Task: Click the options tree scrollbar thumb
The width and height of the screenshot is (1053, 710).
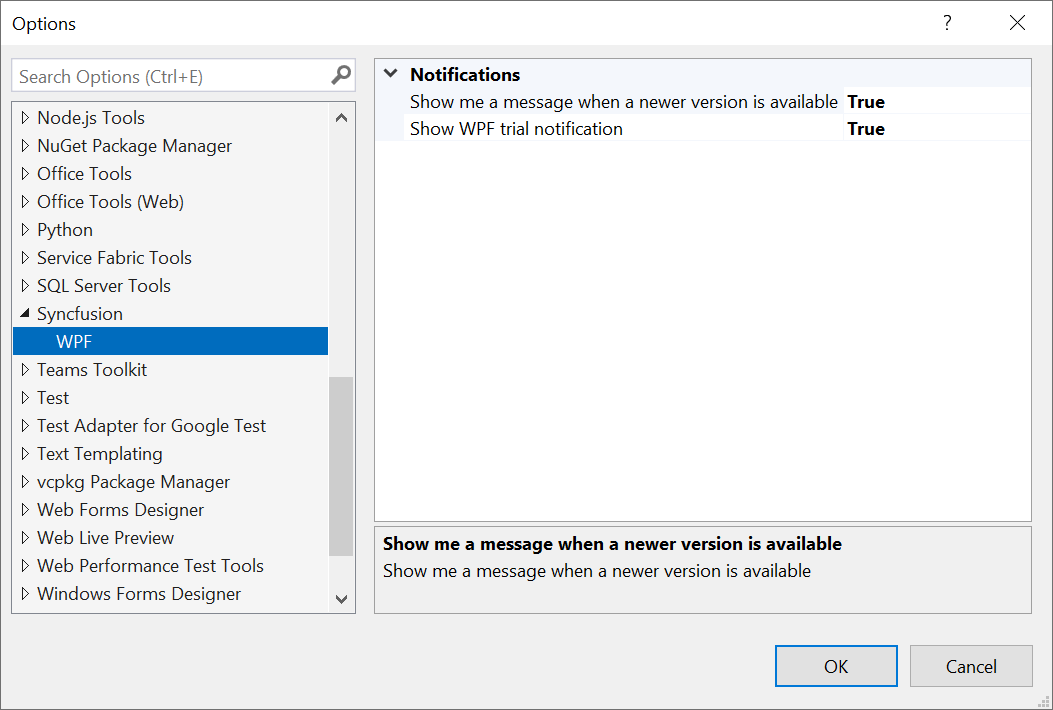Action: (341, 465)
